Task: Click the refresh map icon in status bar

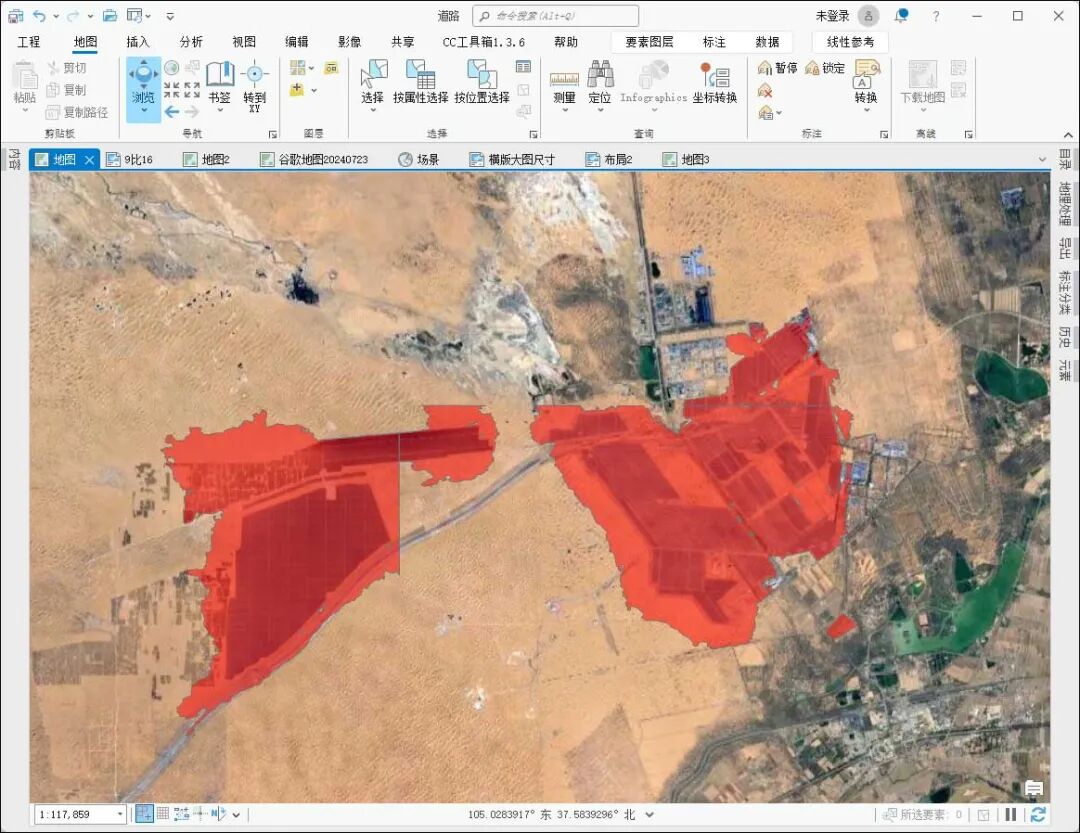Action: [1038, 814]
